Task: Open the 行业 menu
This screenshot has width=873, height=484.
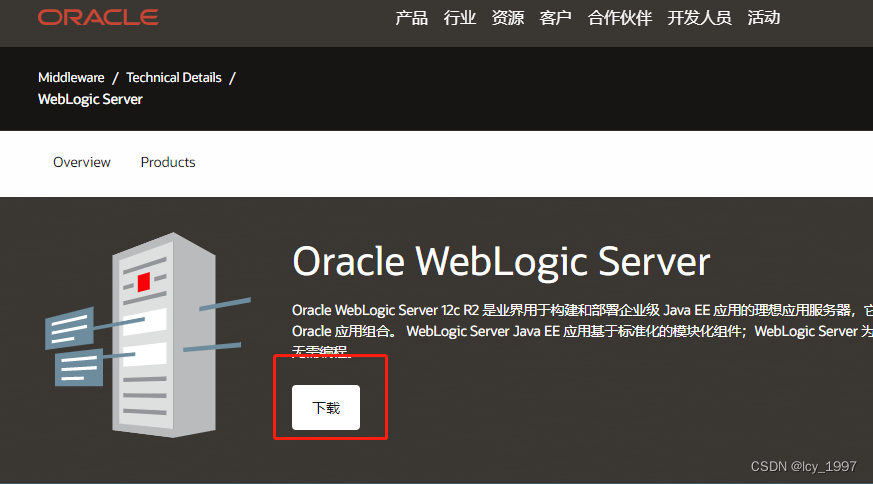Action: point(460,18)
